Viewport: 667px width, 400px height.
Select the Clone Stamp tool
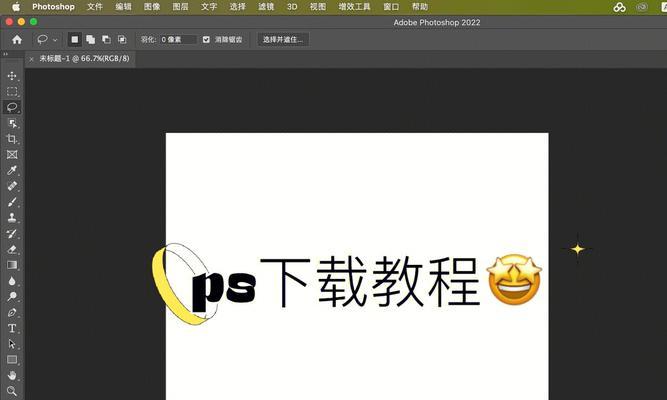pos(12,217)
